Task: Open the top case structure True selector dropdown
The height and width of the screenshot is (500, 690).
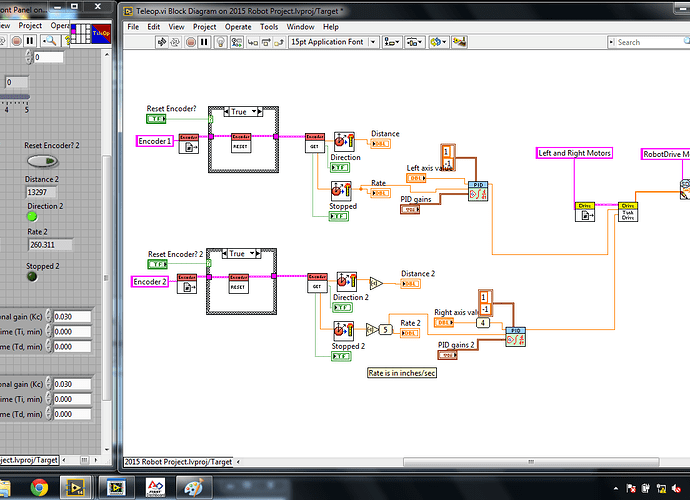Action: [254, 112]
